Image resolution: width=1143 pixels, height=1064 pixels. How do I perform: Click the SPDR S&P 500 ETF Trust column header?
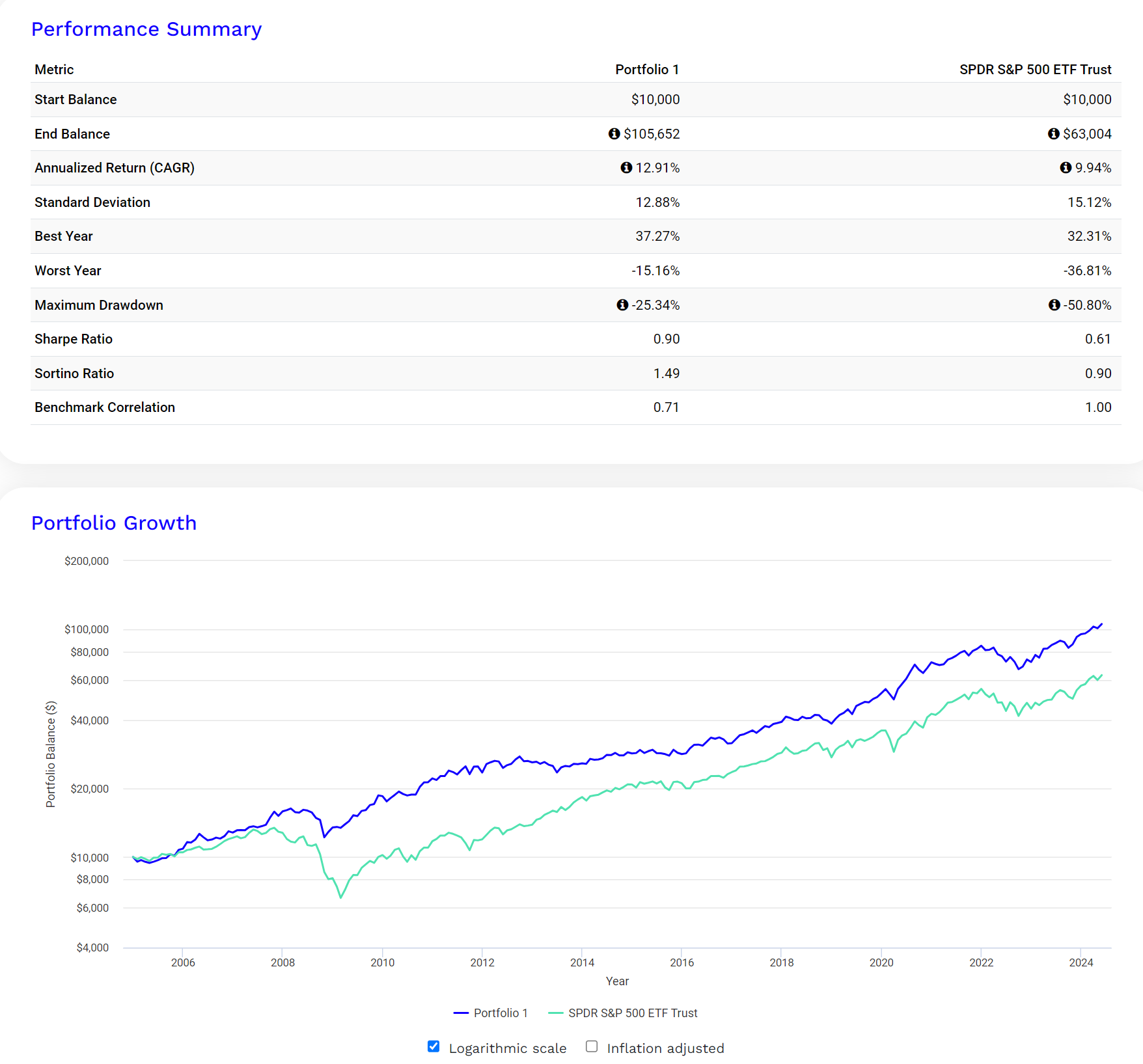tap(1035, 70)
